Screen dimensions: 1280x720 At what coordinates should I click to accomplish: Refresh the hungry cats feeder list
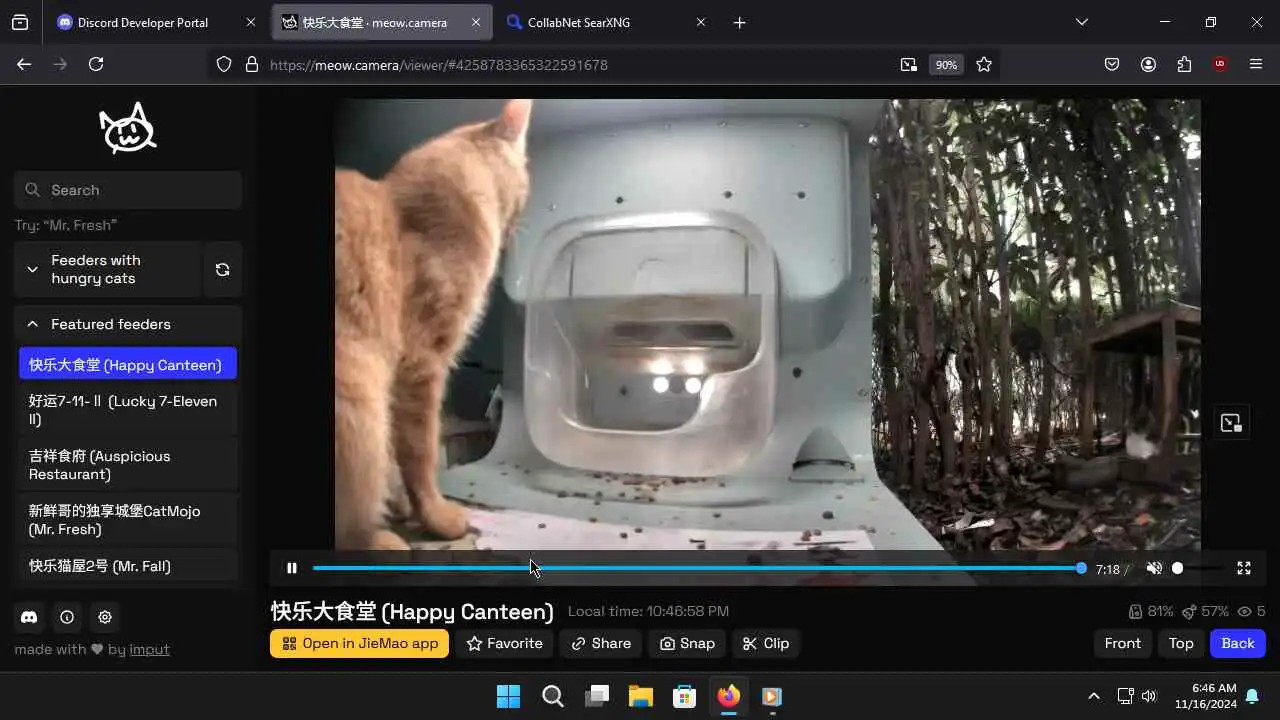pyautogui.click(x=223, y=269)
